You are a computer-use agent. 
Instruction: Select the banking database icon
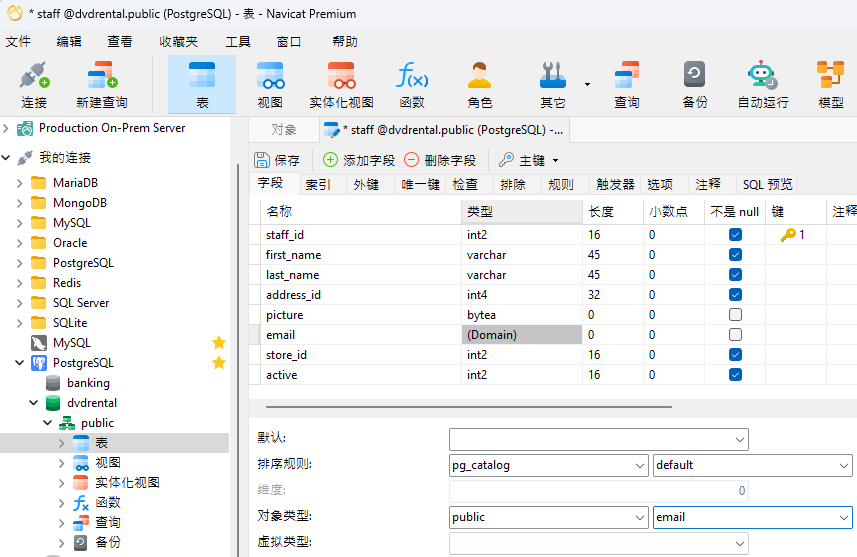53,383
